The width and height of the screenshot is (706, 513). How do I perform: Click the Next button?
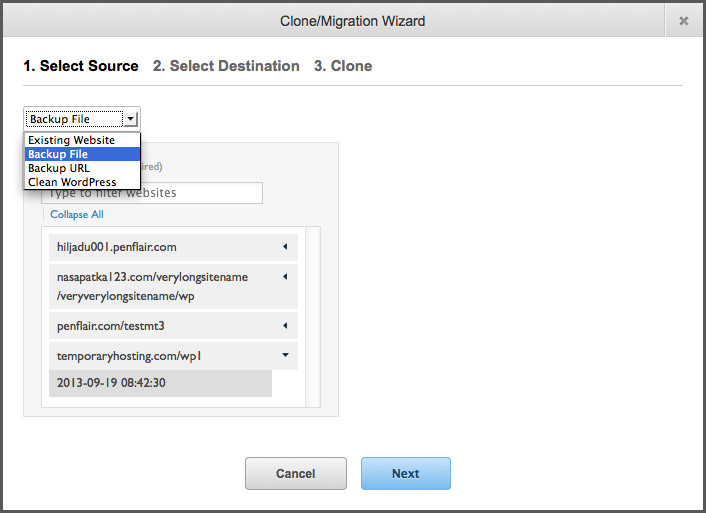pyautogui.click(x=405, y=473)
